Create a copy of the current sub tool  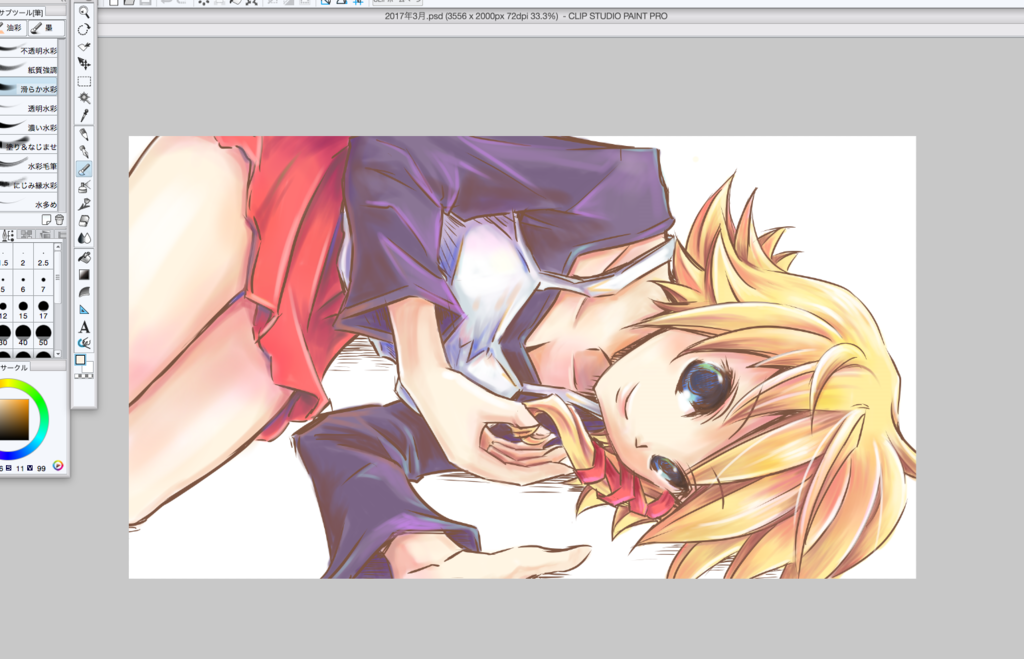[46, 220]
